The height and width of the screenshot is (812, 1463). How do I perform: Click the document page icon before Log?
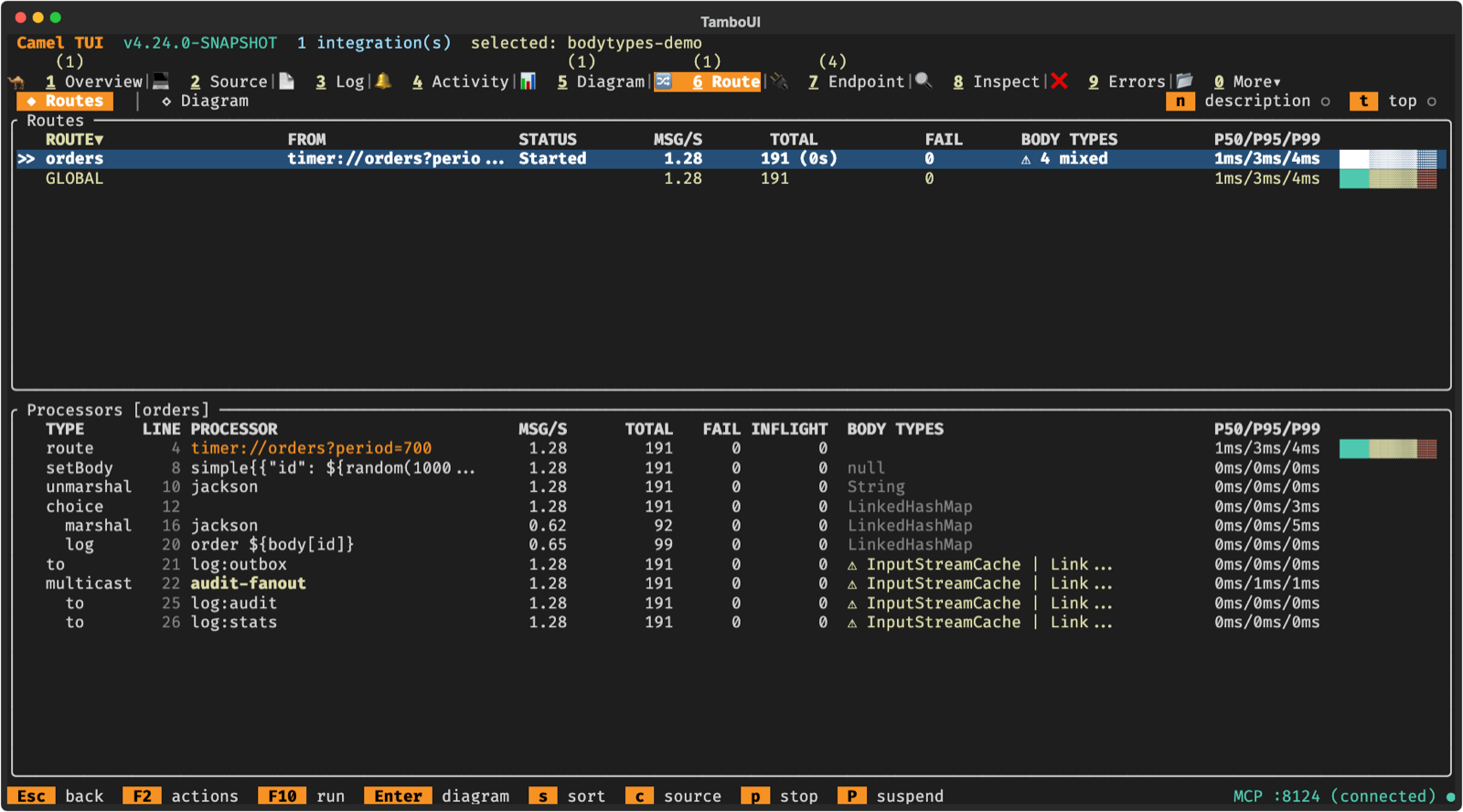click(x=286, y=81)
